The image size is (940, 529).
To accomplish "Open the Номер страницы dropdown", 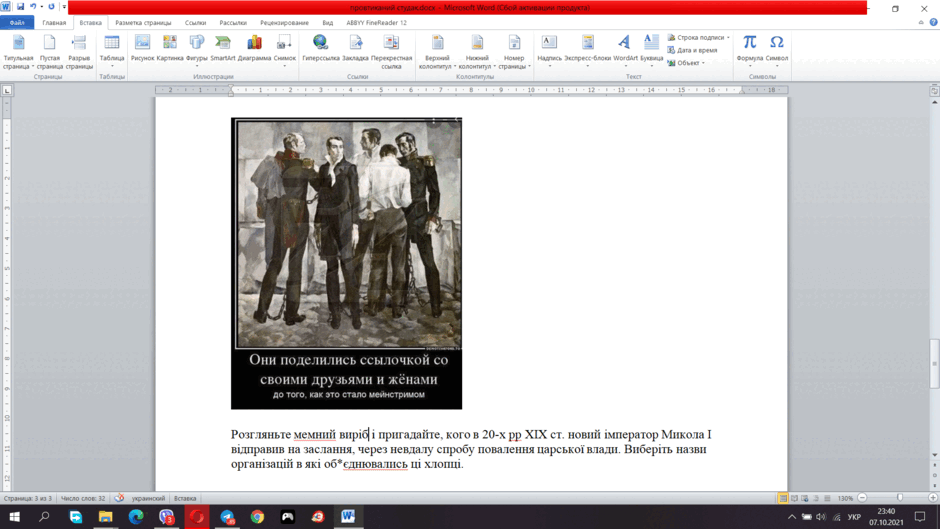I will (514, 52).
